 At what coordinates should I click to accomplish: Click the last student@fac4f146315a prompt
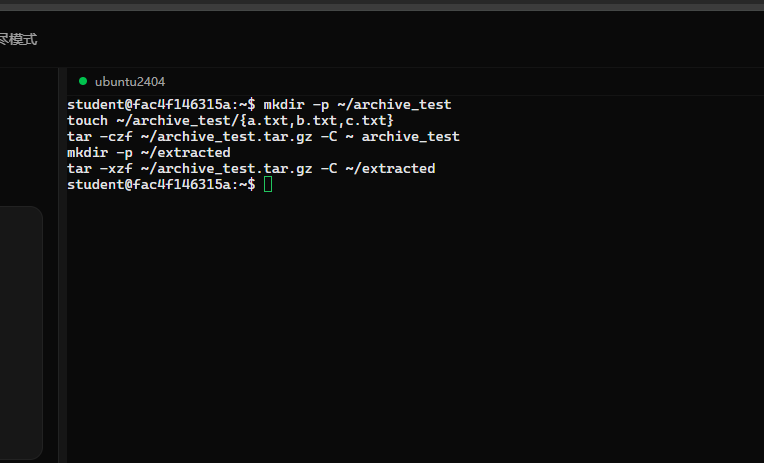pyautogui.click(x=161, y=184)
